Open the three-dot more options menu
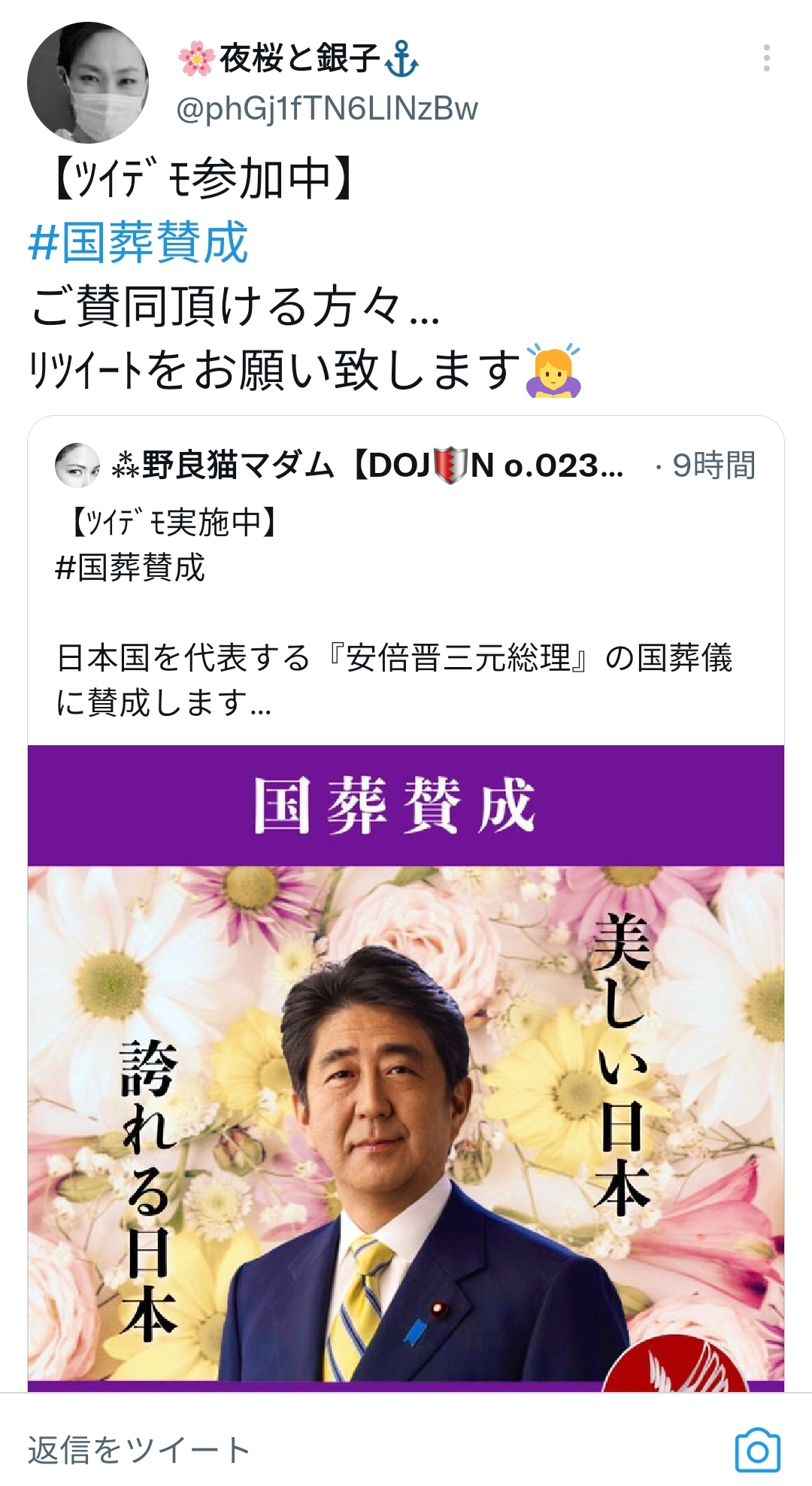The height and width of the screenshot is (1486, 812). click(x=766, y=59)
